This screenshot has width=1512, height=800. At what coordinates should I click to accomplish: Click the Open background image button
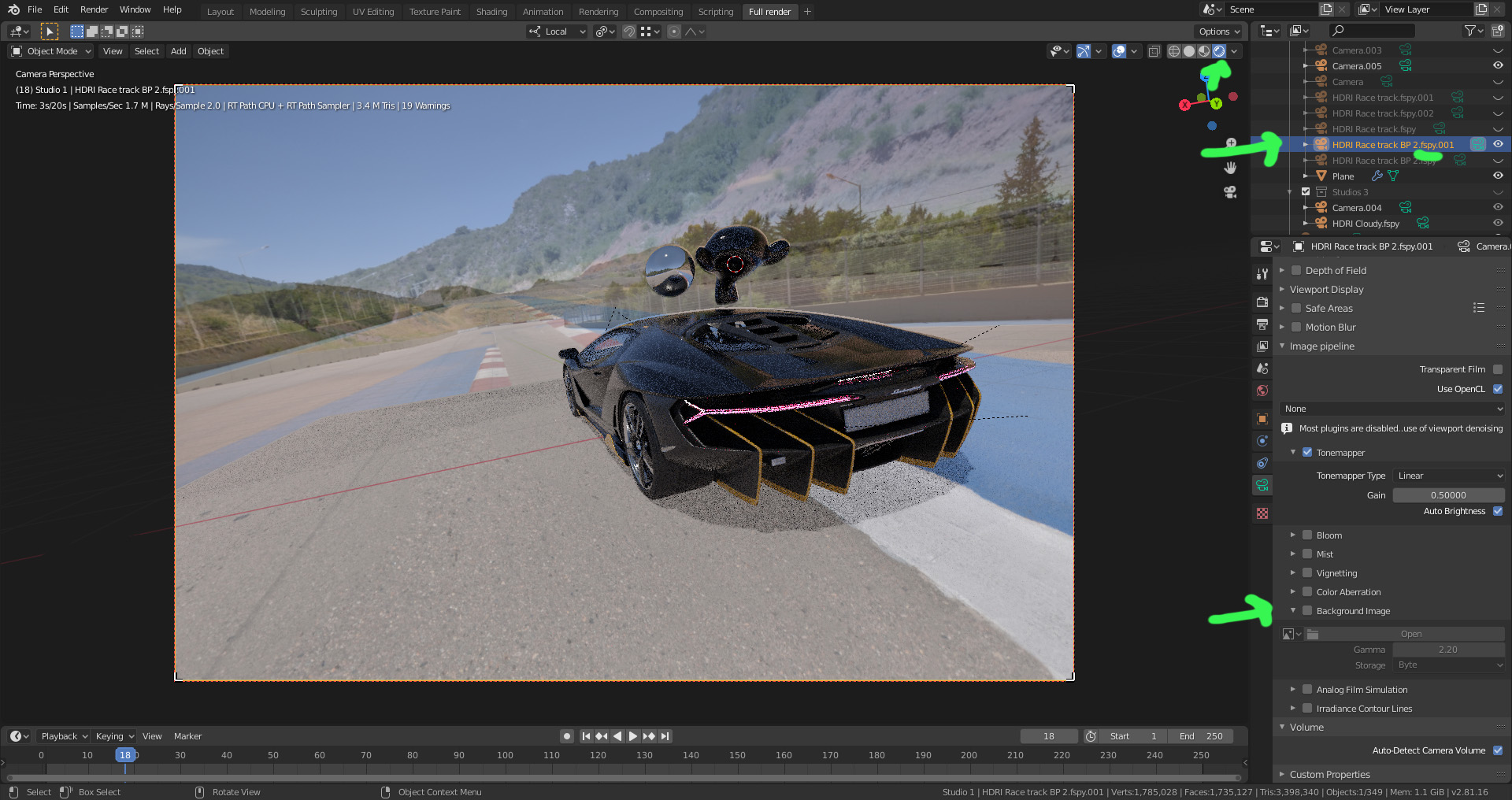click(1410, 634)
